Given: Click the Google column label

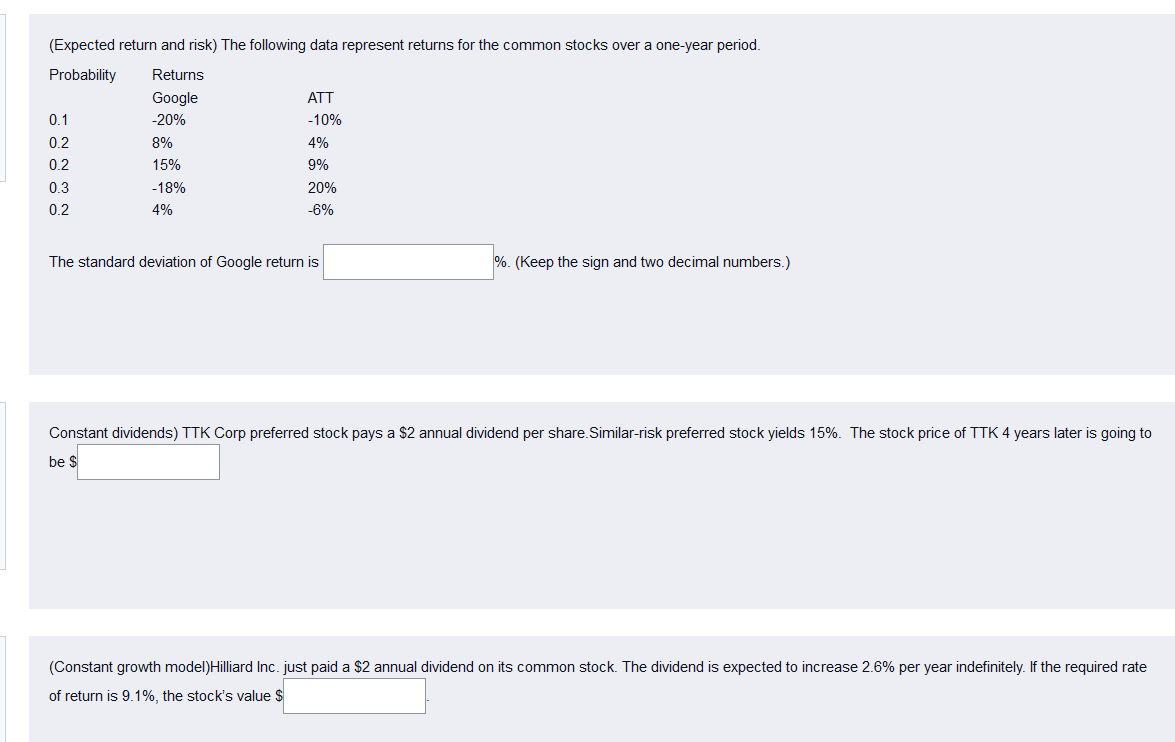Looking at the screenshot, I should 175,97.
